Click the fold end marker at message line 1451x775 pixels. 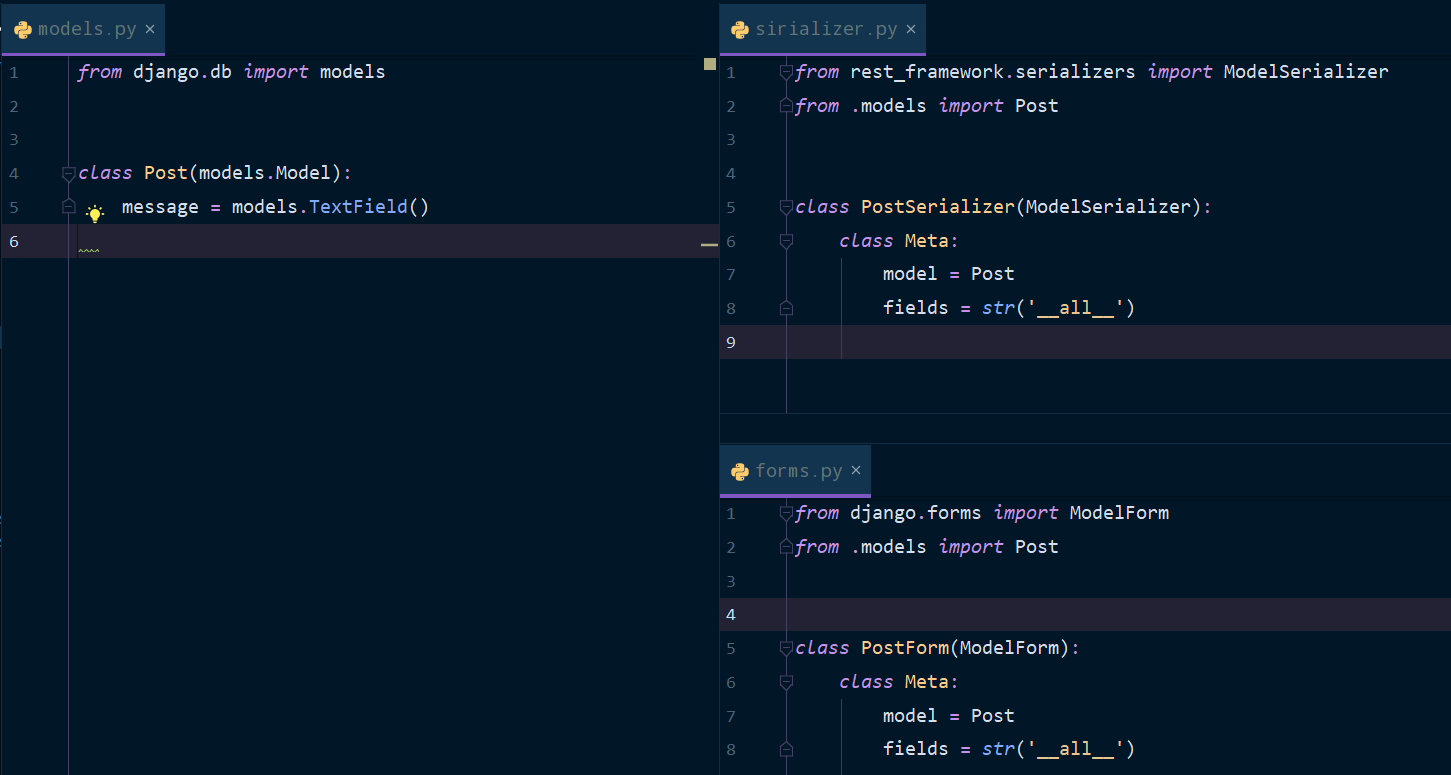(68, 207)
